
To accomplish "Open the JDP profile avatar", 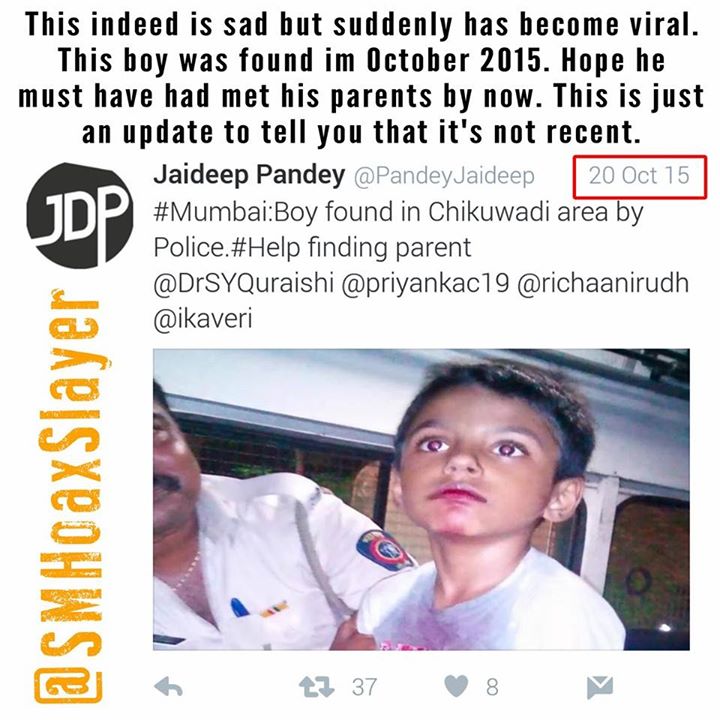I will (80, 215).
